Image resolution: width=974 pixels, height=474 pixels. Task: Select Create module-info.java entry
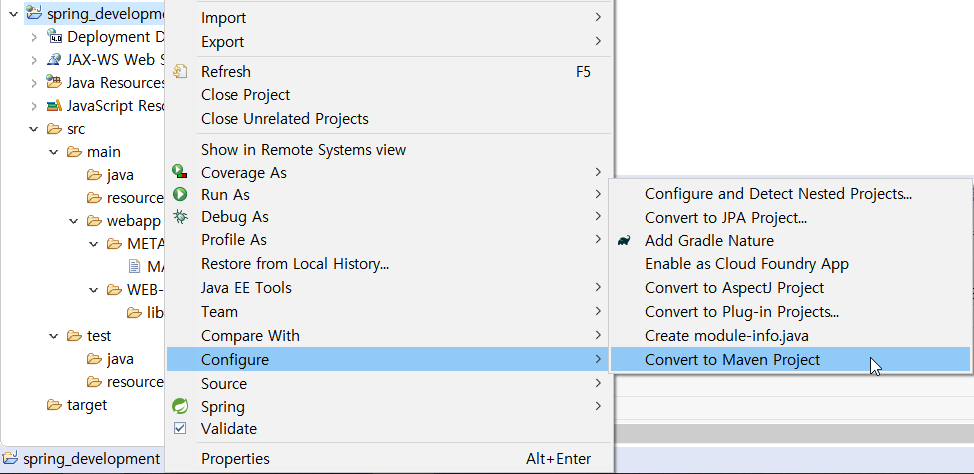(x=726, y=336)
